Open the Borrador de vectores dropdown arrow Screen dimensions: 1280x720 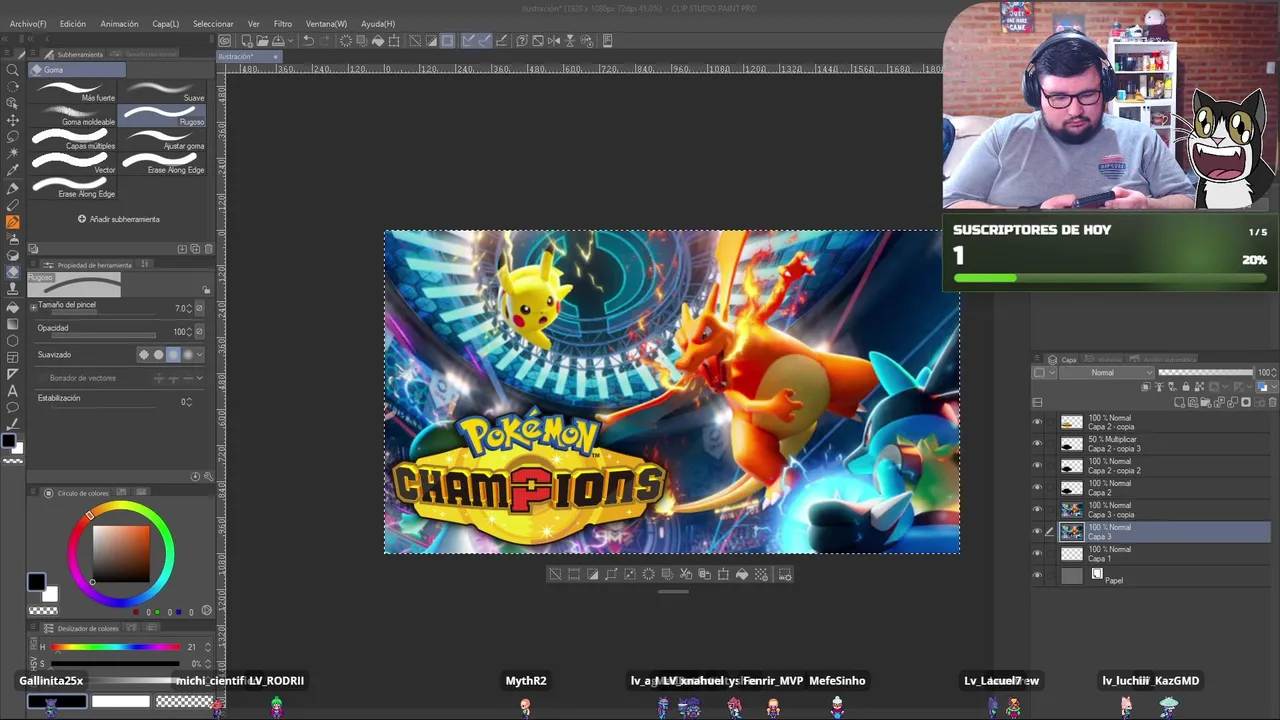pos(200,378)
